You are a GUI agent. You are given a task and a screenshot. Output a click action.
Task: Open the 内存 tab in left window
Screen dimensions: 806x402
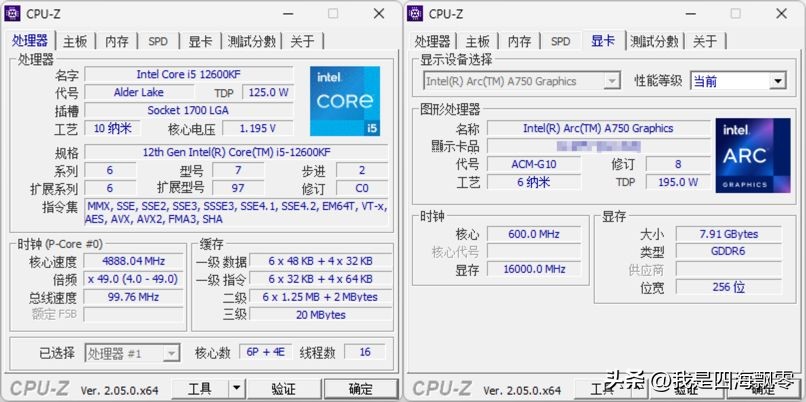[117, 42]
